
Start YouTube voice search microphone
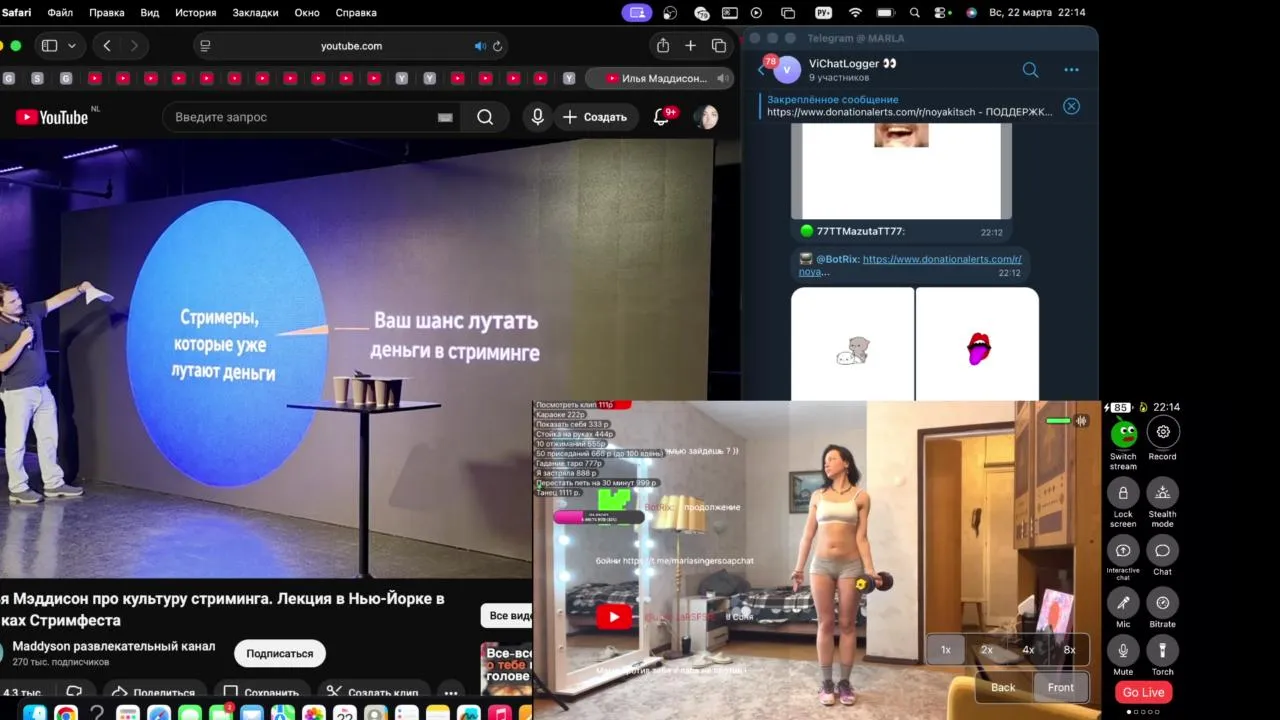[x=538, y=117]
